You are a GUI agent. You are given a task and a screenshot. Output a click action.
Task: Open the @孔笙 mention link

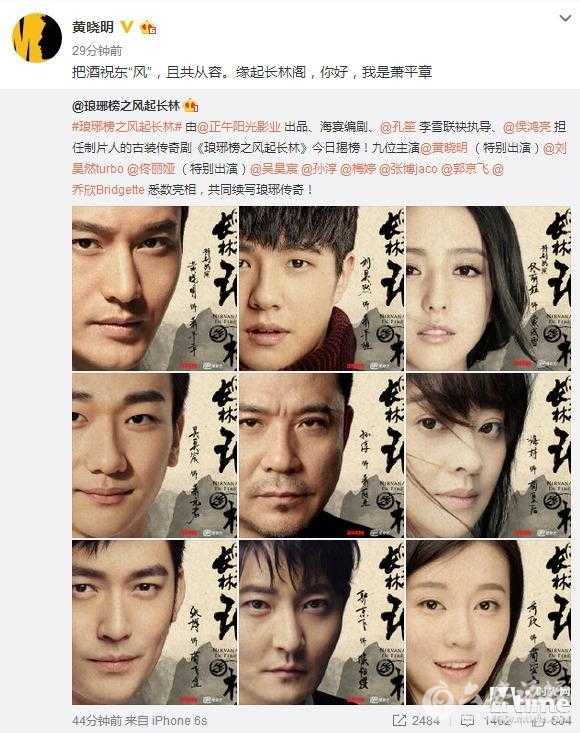click(x=397, y=127)
